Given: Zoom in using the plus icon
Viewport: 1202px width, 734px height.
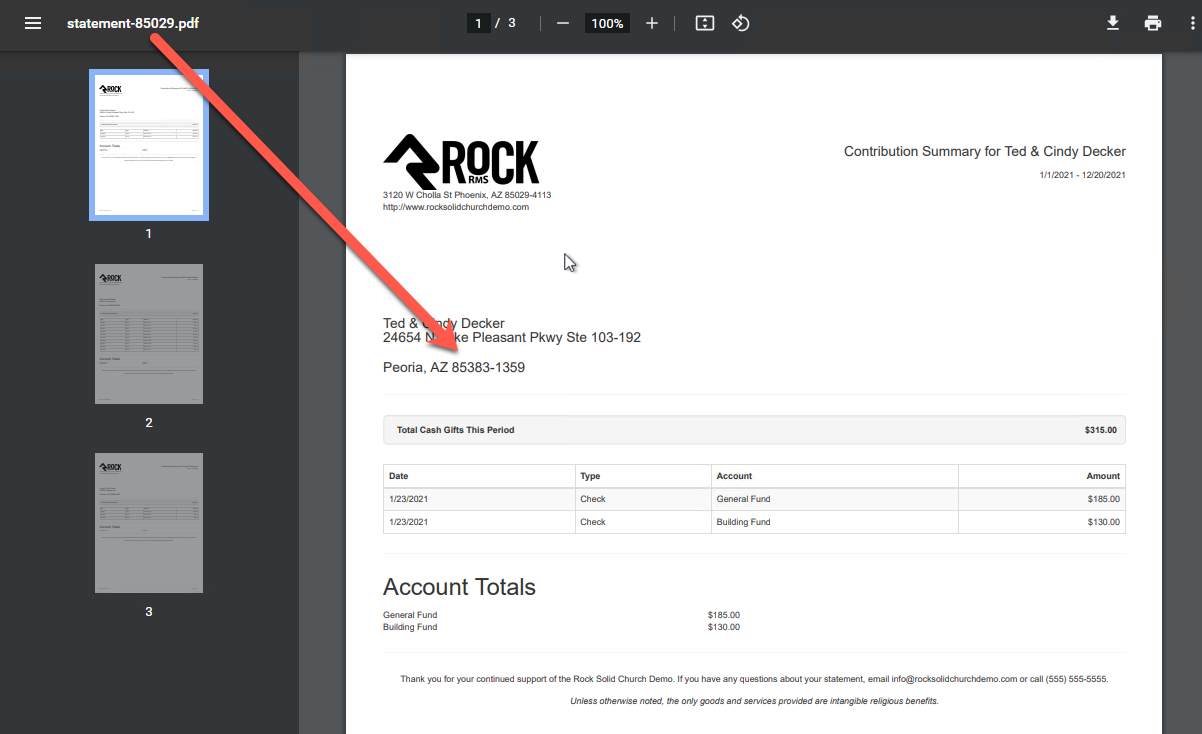Looking at the screenshot, I should [651, 22].
